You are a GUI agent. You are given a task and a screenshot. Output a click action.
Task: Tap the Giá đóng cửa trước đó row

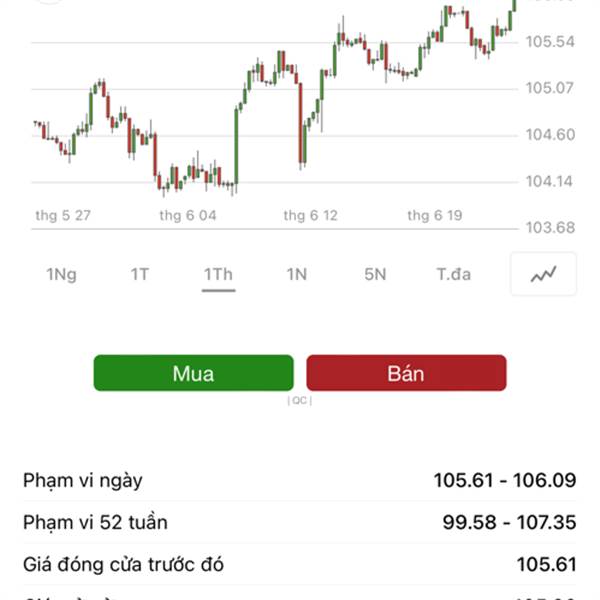pos(300,564)
